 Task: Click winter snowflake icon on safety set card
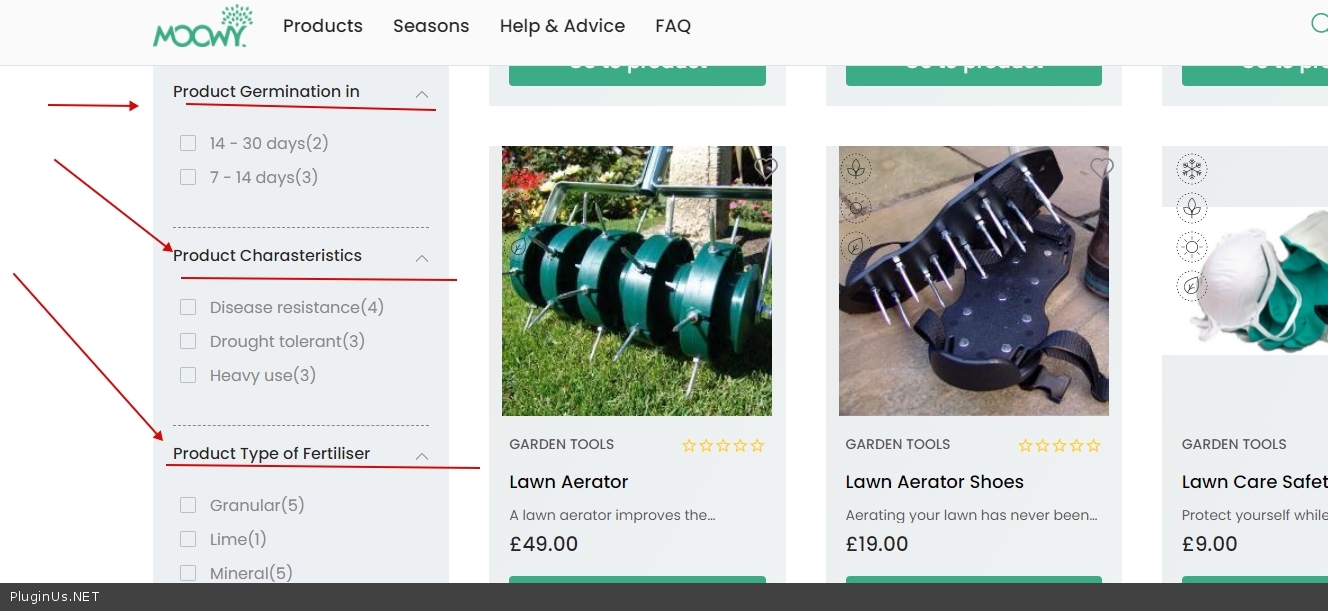pos(1192,169)
